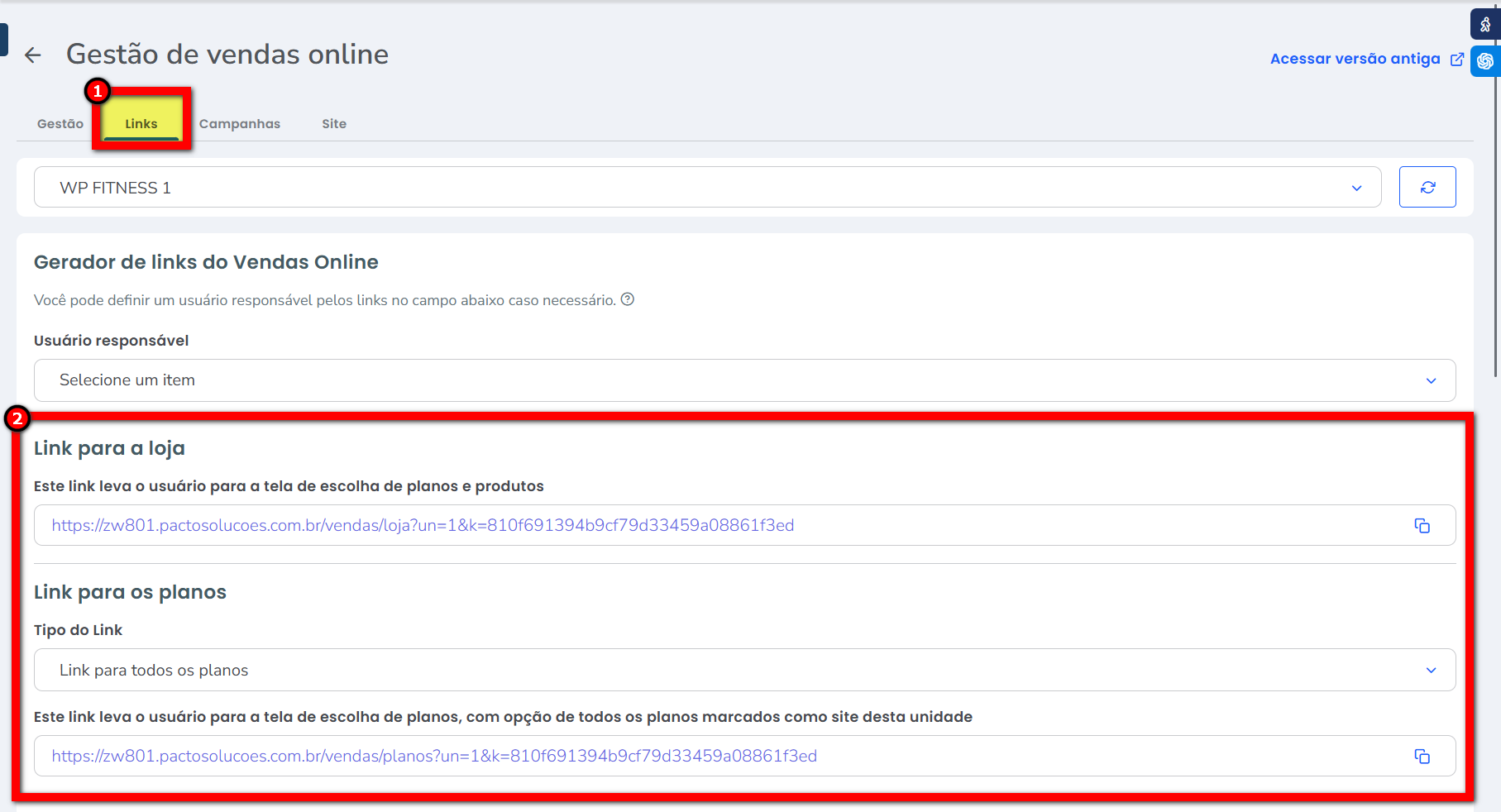Image resolution: width=1501 pixels, height=812 pixels.
Task: Open the accessibility widget icon
Action: point(1485,25)
